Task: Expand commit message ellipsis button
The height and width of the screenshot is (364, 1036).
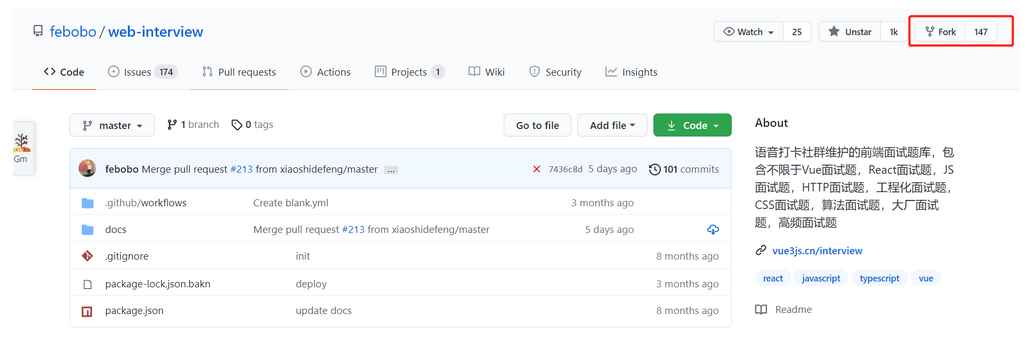Action: [390, 170]
